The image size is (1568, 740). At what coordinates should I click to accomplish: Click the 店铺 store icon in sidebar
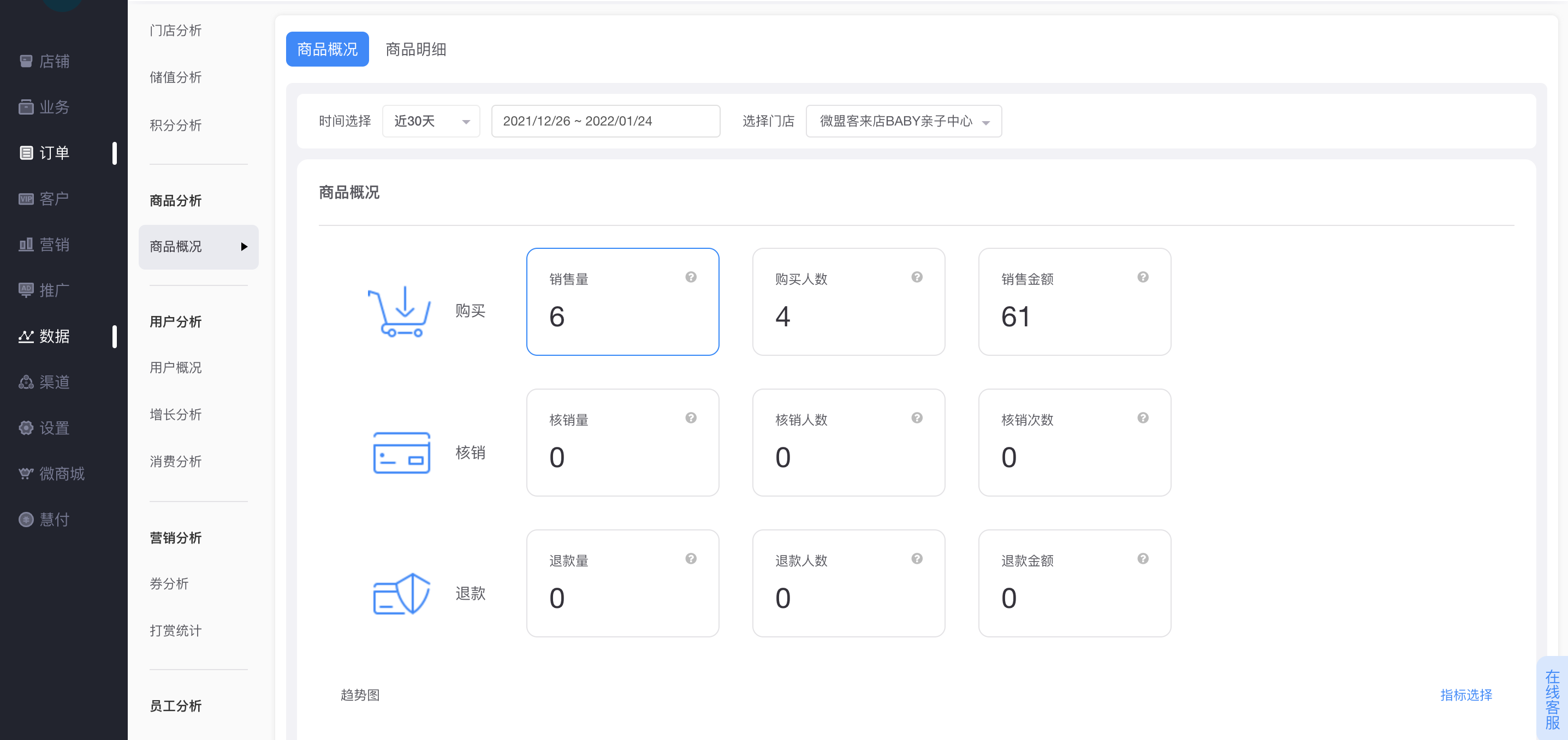click(26, 61)
